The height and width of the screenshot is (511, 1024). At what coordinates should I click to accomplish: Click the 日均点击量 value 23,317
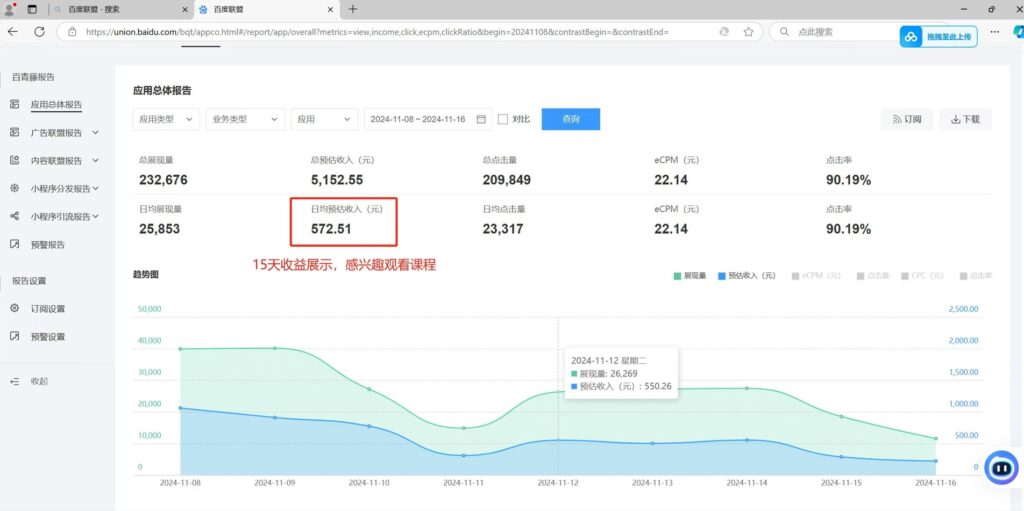(x=502, y=229)
